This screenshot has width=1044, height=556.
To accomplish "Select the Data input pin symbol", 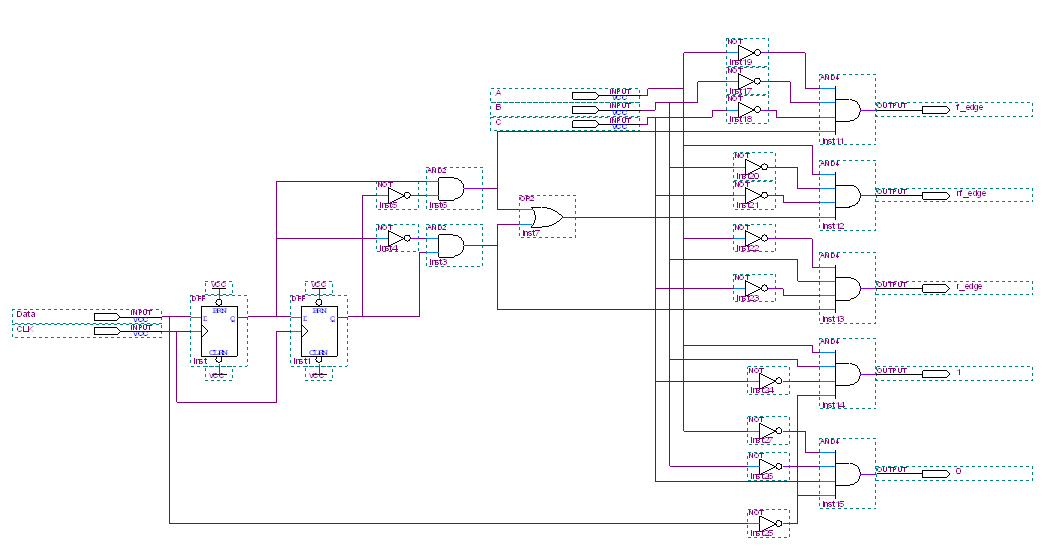I will (x=106, y=317).
